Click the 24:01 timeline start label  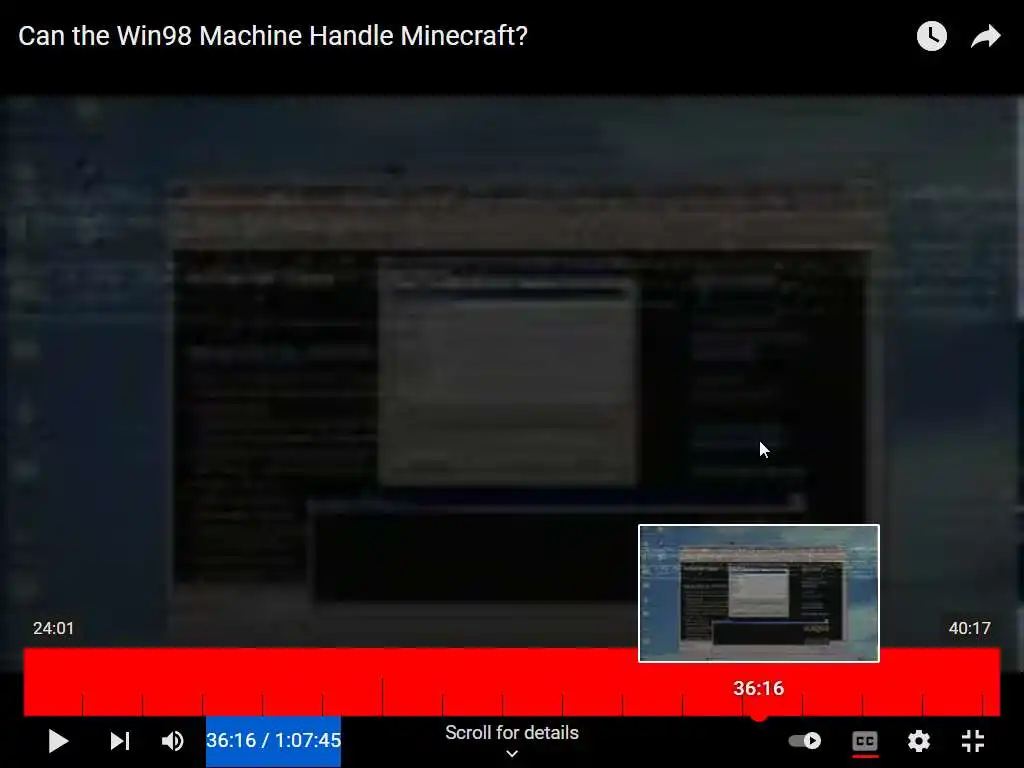[54, 628]
